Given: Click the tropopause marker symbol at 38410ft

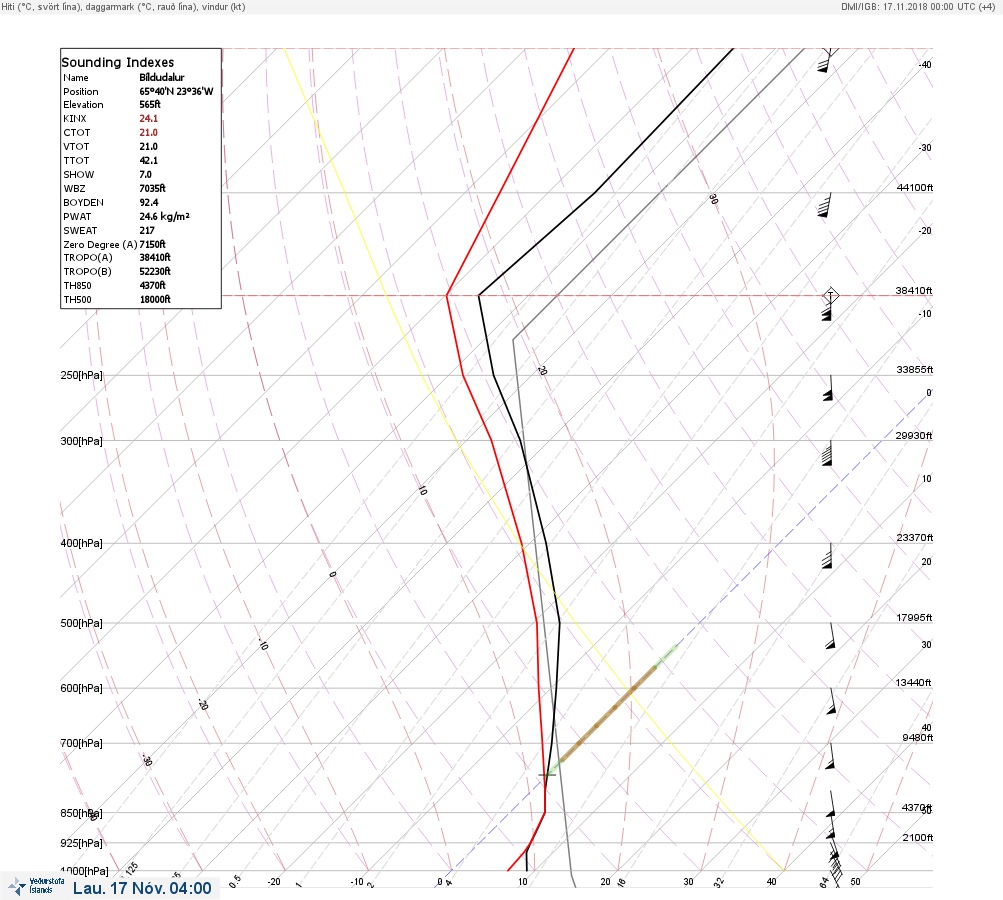Looking at the screenshot, I should tap(830, 295).
